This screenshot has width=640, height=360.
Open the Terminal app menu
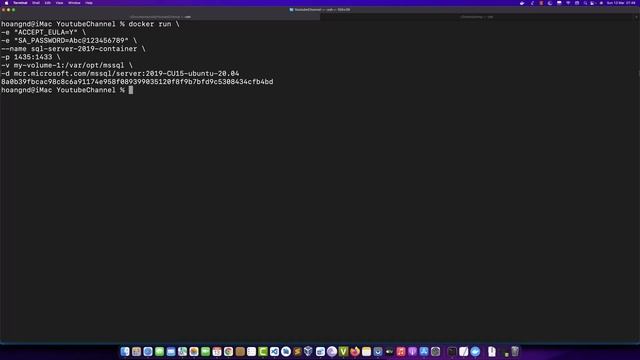point(20,3)
